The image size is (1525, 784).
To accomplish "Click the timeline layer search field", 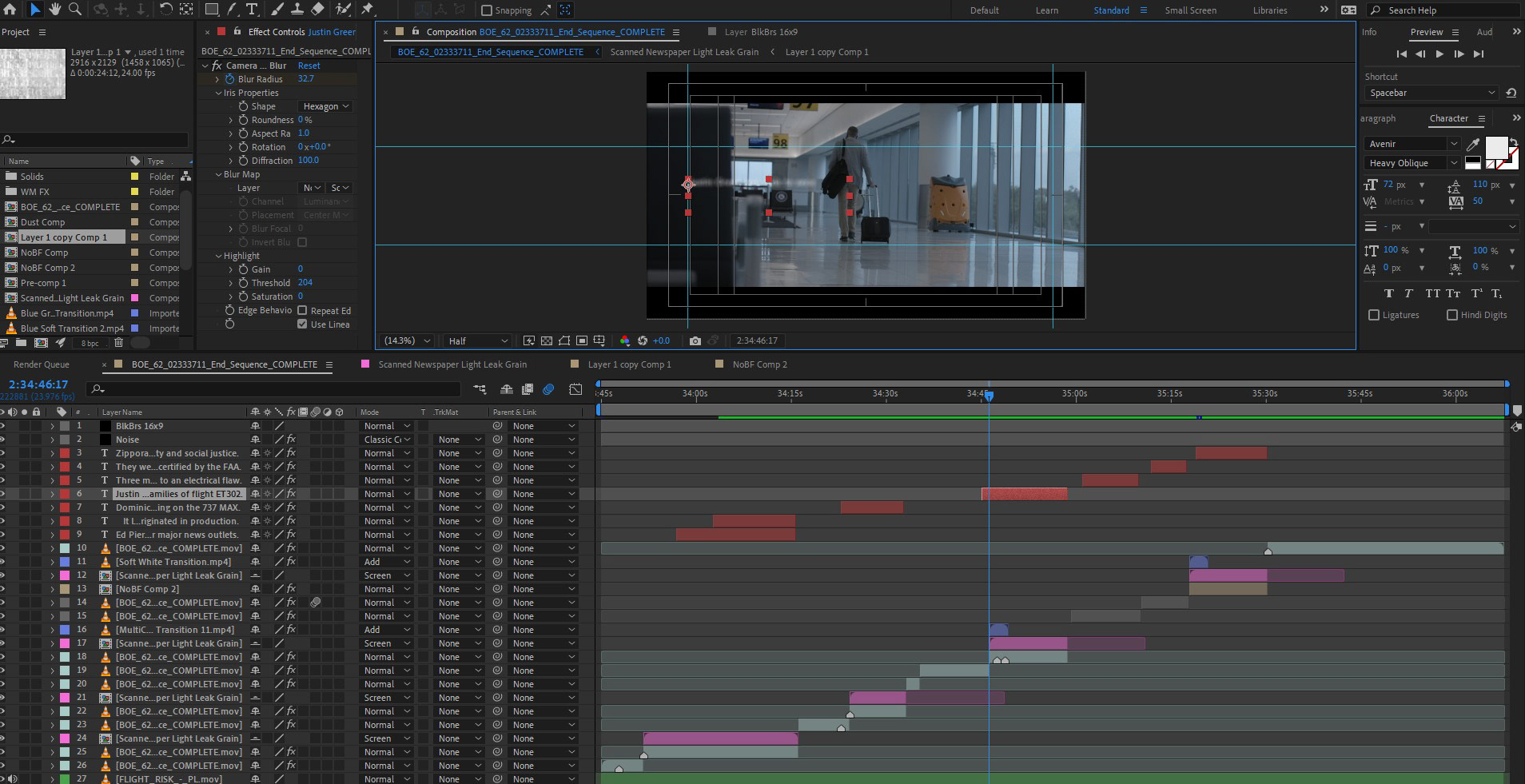I will 273,388.
